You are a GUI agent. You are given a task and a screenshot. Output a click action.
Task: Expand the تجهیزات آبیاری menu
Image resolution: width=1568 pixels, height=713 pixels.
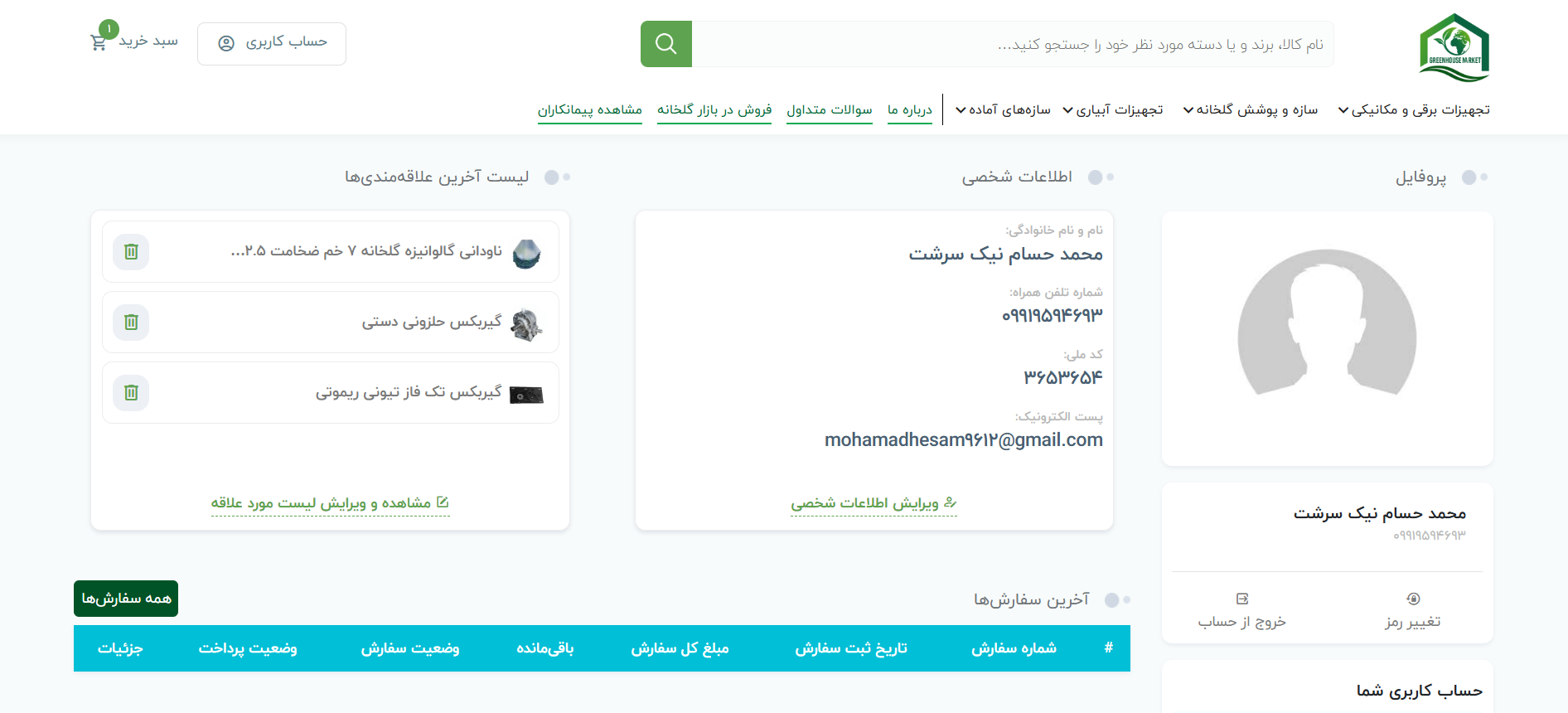tap(1113, 109)
